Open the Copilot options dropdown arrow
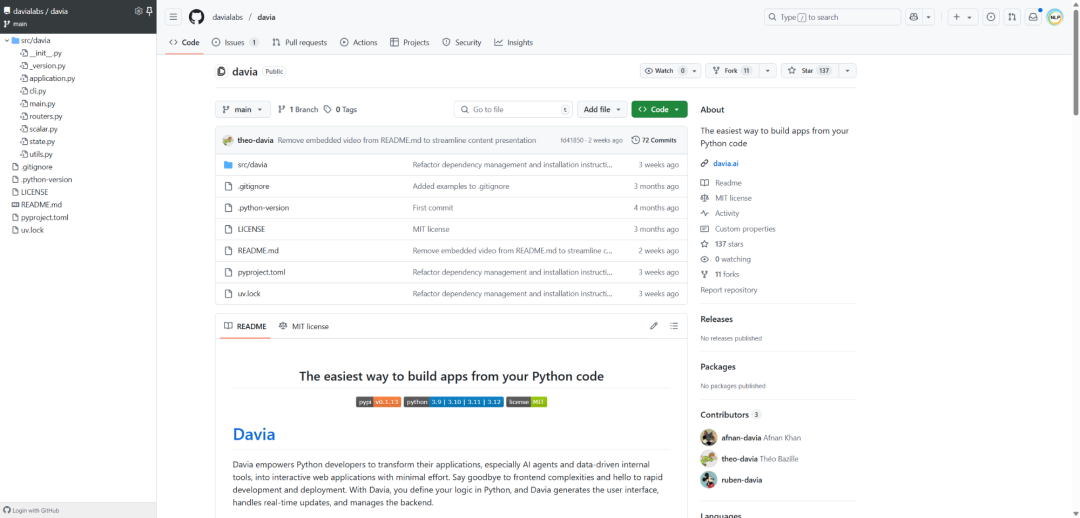 [928, 17]
